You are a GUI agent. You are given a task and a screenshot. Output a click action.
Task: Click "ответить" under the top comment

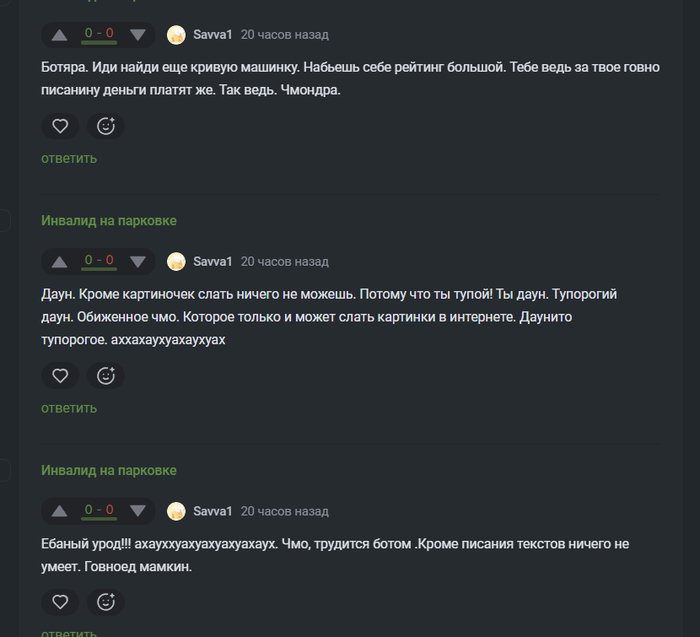coord(69,158)
